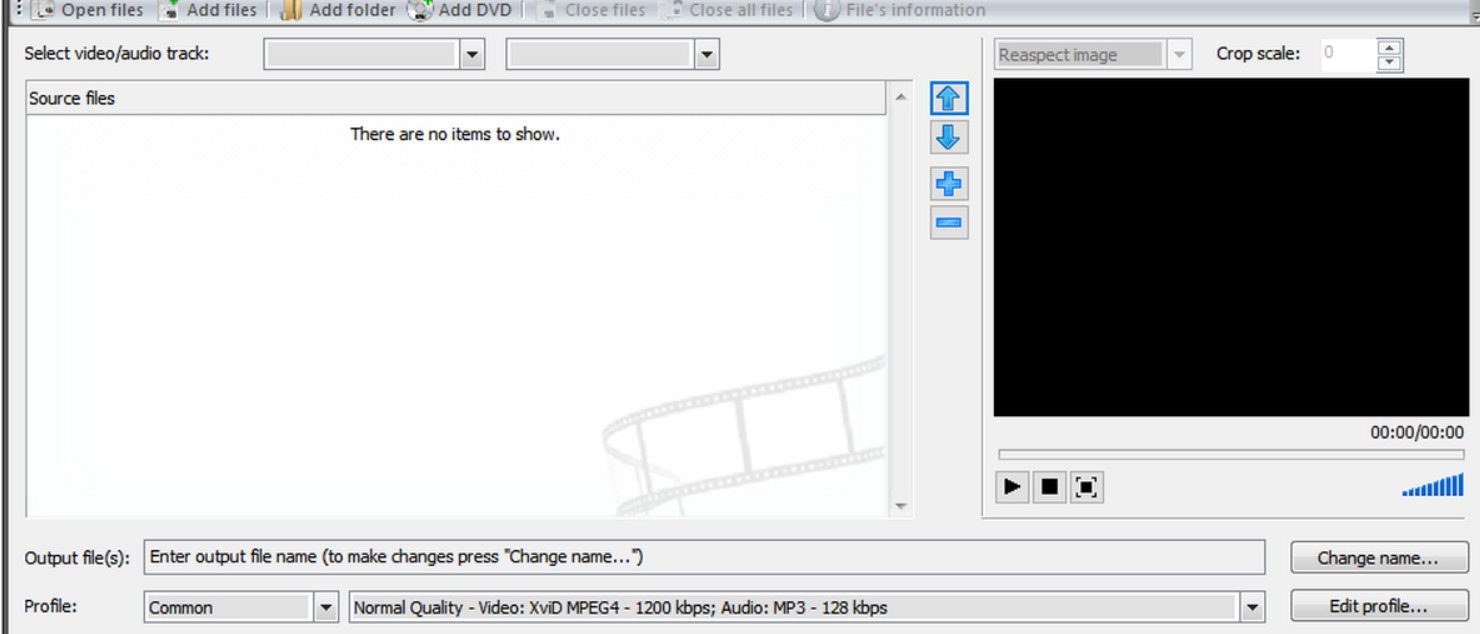1480x634 pixels.
Task: Toggle fullscreen preview mode
Action: pyautogui.click(x=1086, y=487)
